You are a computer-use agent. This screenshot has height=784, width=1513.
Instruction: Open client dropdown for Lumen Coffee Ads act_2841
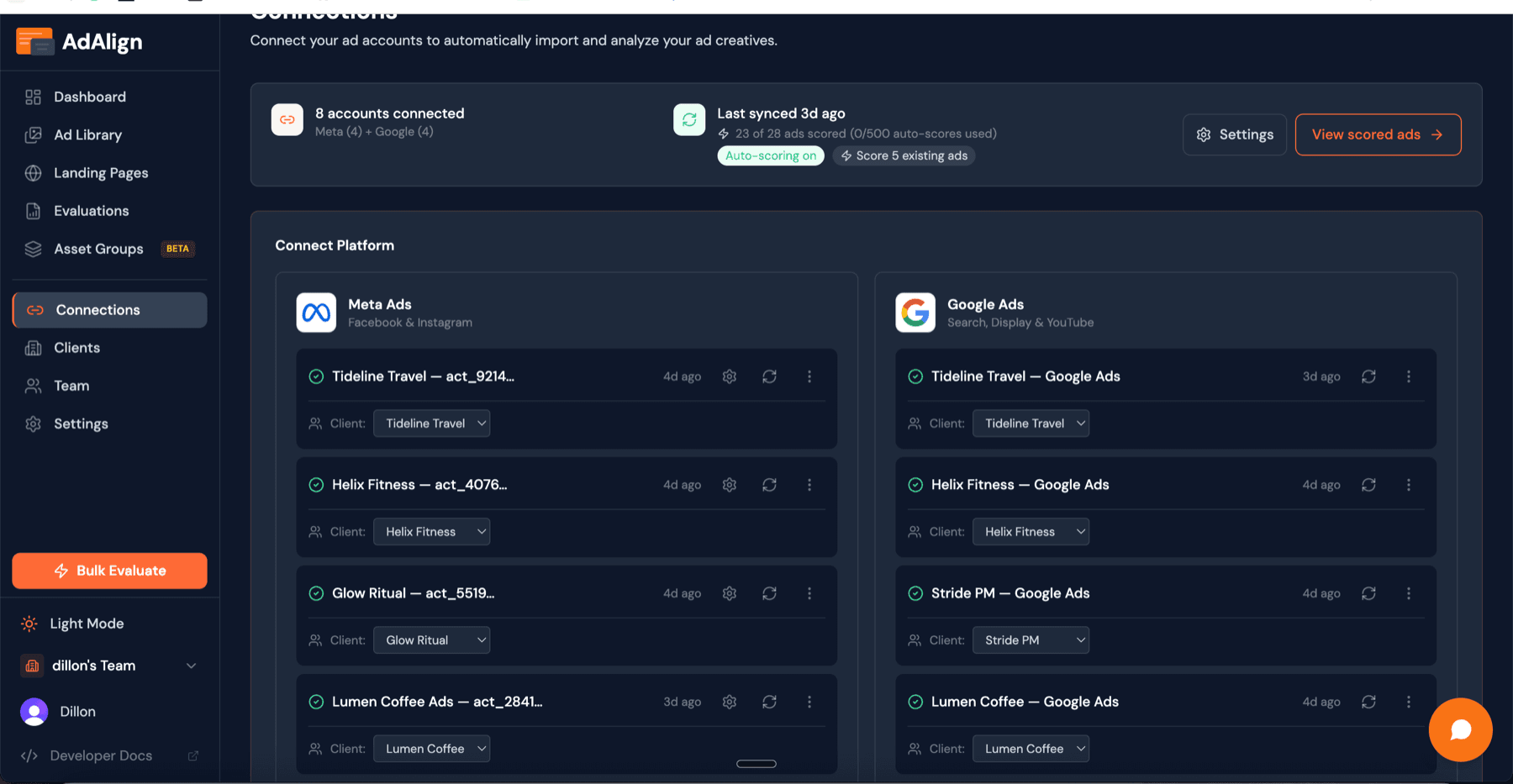431,749
